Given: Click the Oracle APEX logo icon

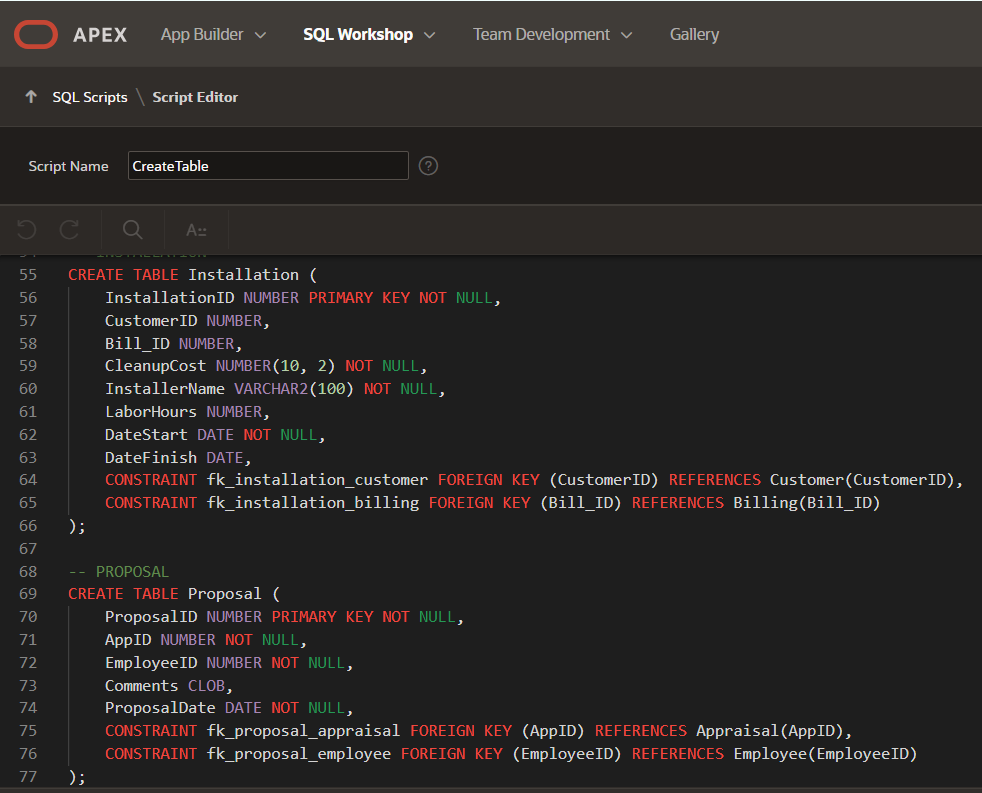Looking at the screenshot, I should (36, 34).
